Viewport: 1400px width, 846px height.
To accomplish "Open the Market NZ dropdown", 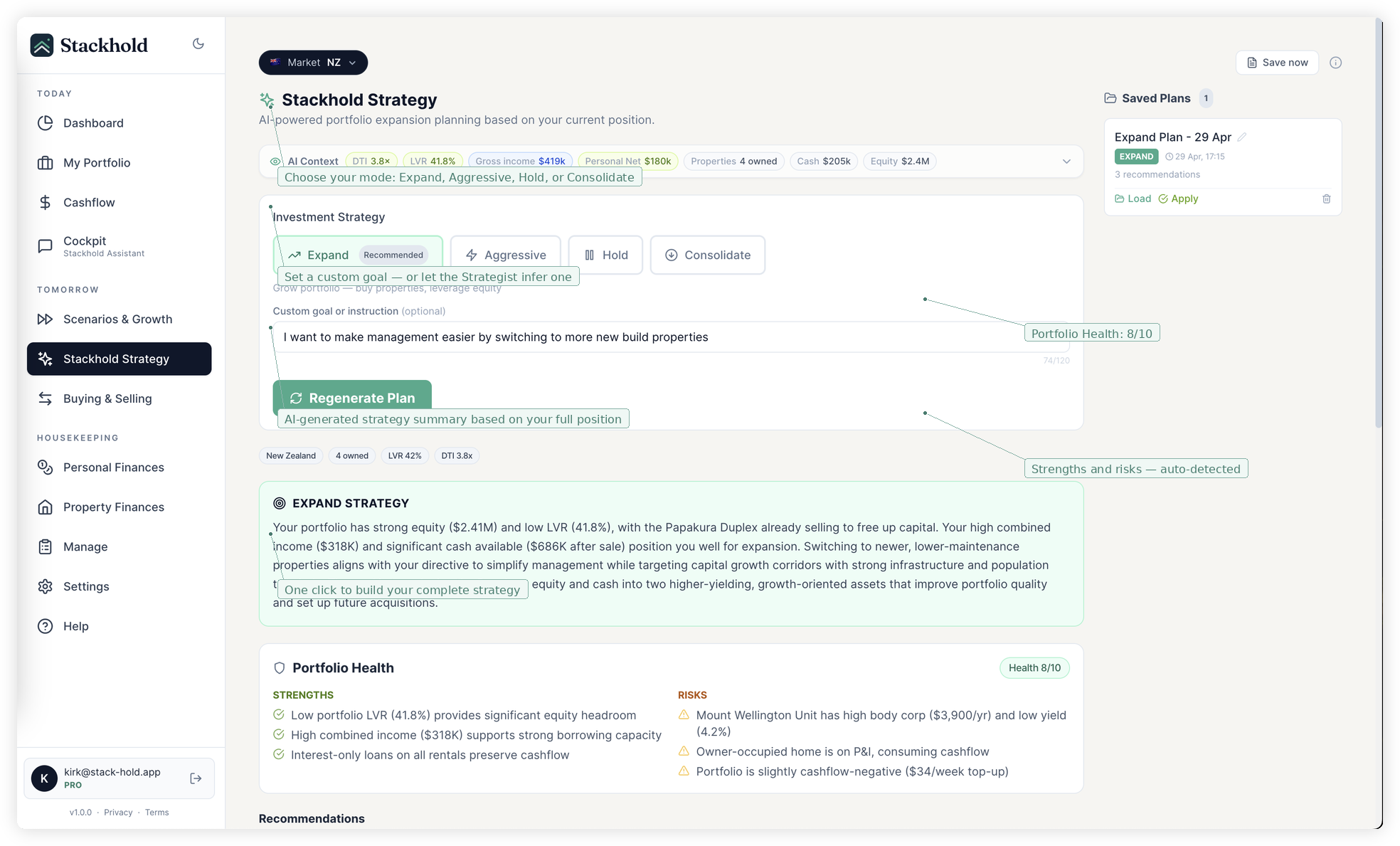I will (313, 63).
